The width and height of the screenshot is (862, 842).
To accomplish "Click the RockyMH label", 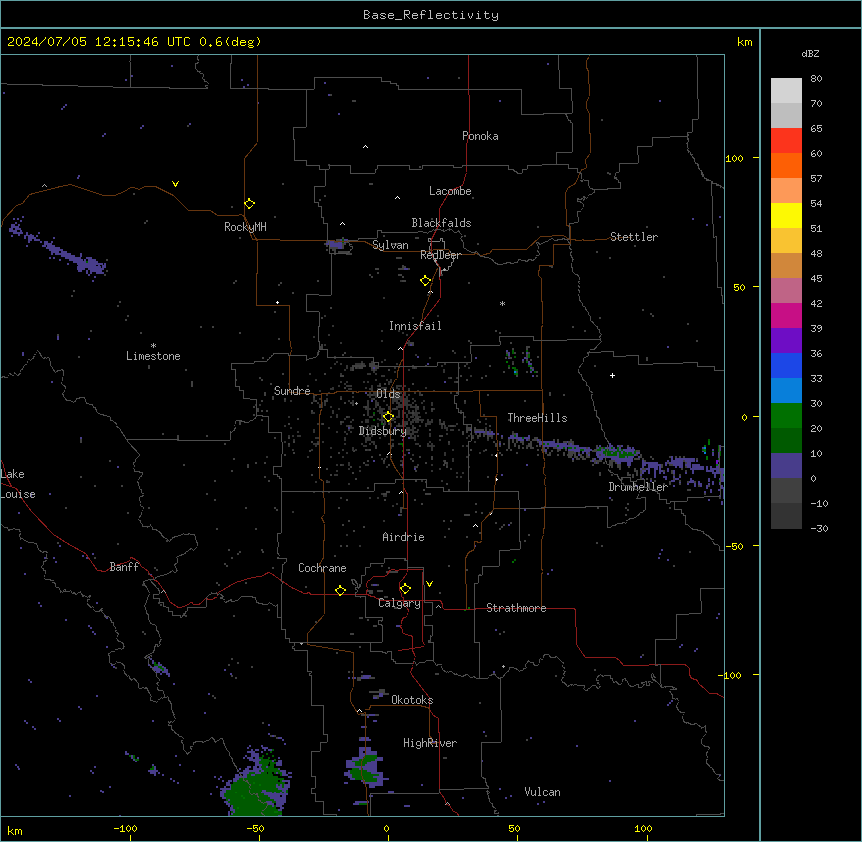I will 245,227.
